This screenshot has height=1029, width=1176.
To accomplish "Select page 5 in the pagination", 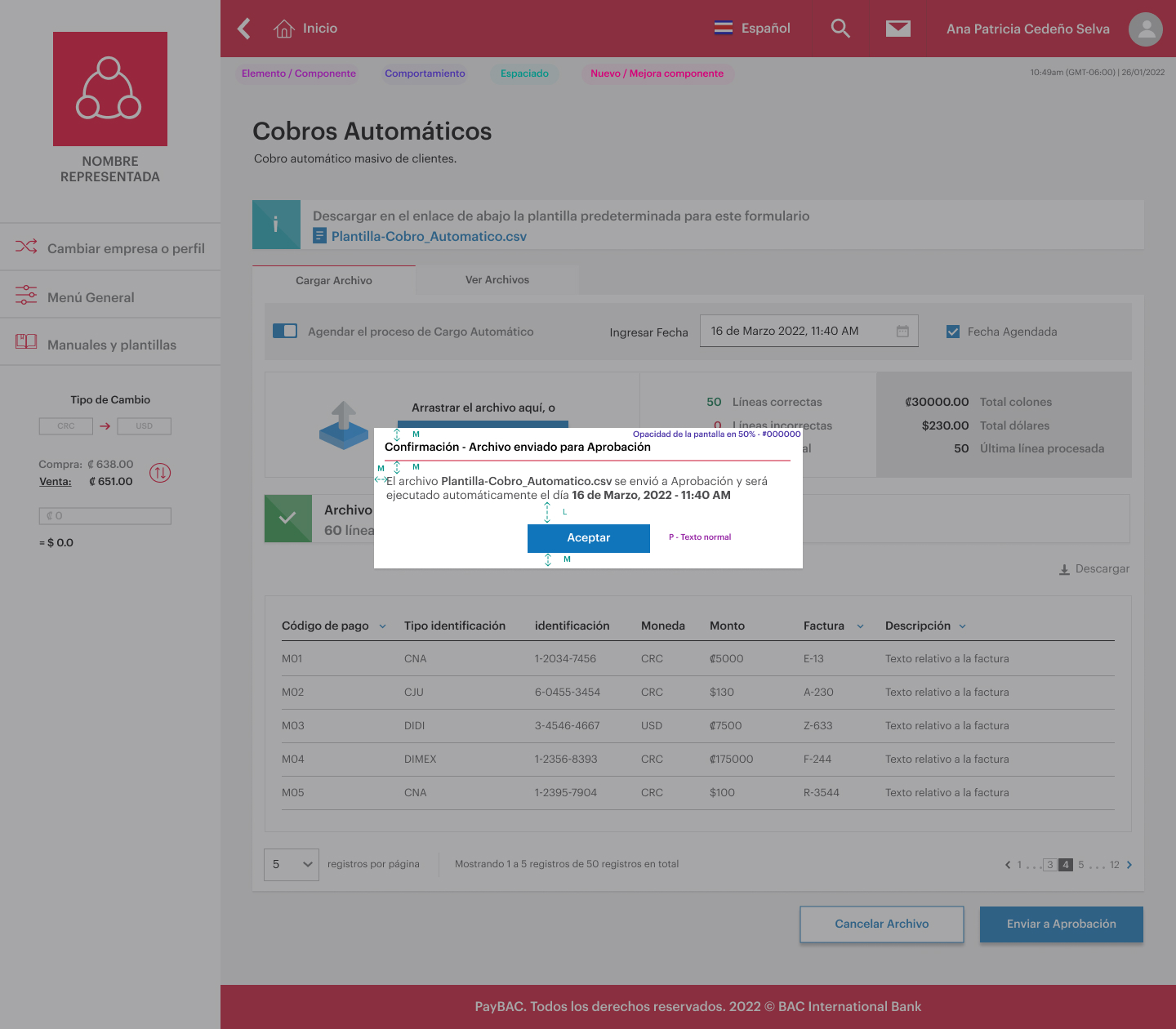I will coord(1080,864).
